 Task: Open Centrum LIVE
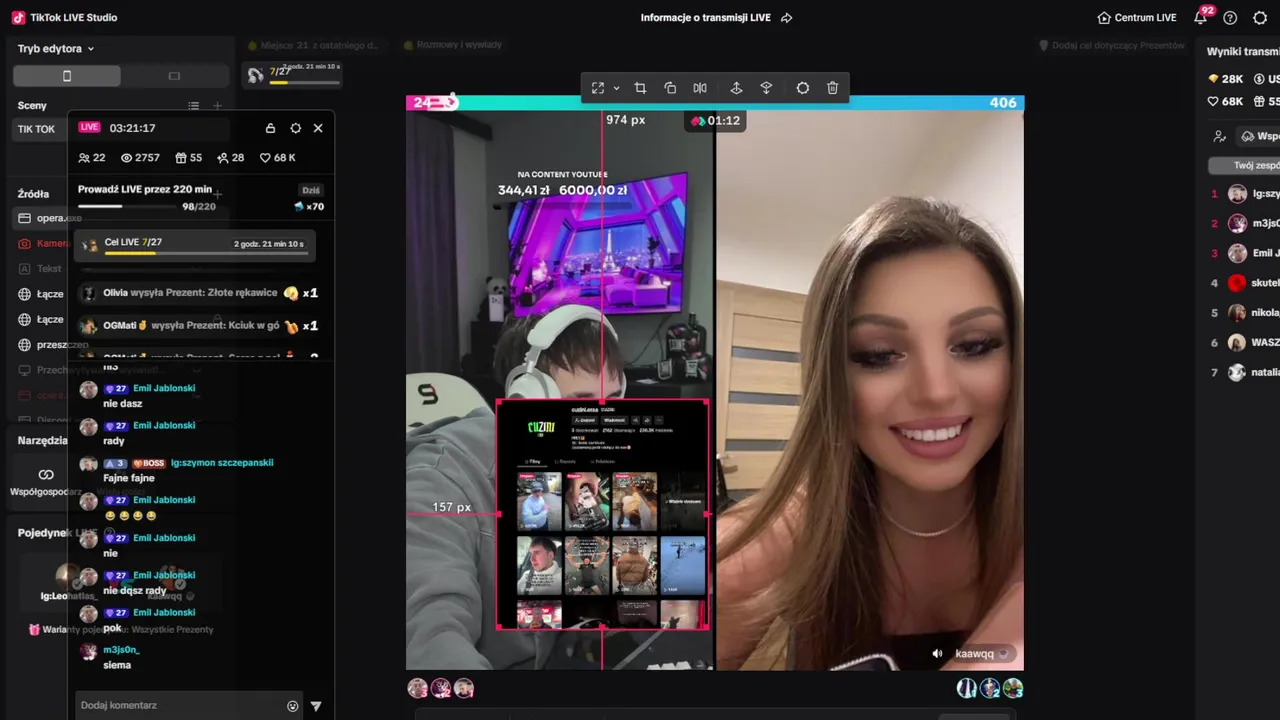[1136, 18]
